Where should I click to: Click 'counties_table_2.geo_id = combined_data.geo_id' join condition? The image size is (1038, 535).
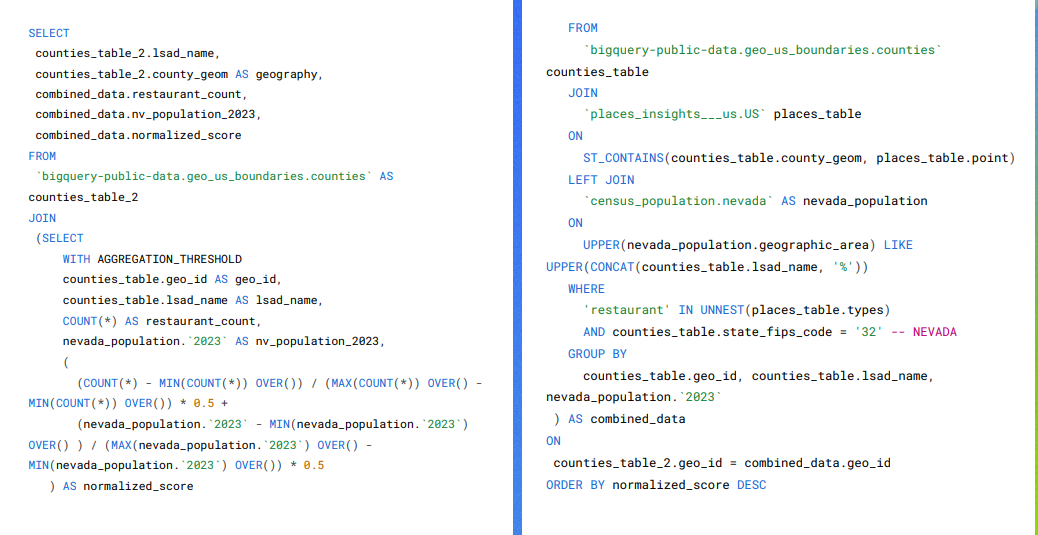click(x=722, y=463)
